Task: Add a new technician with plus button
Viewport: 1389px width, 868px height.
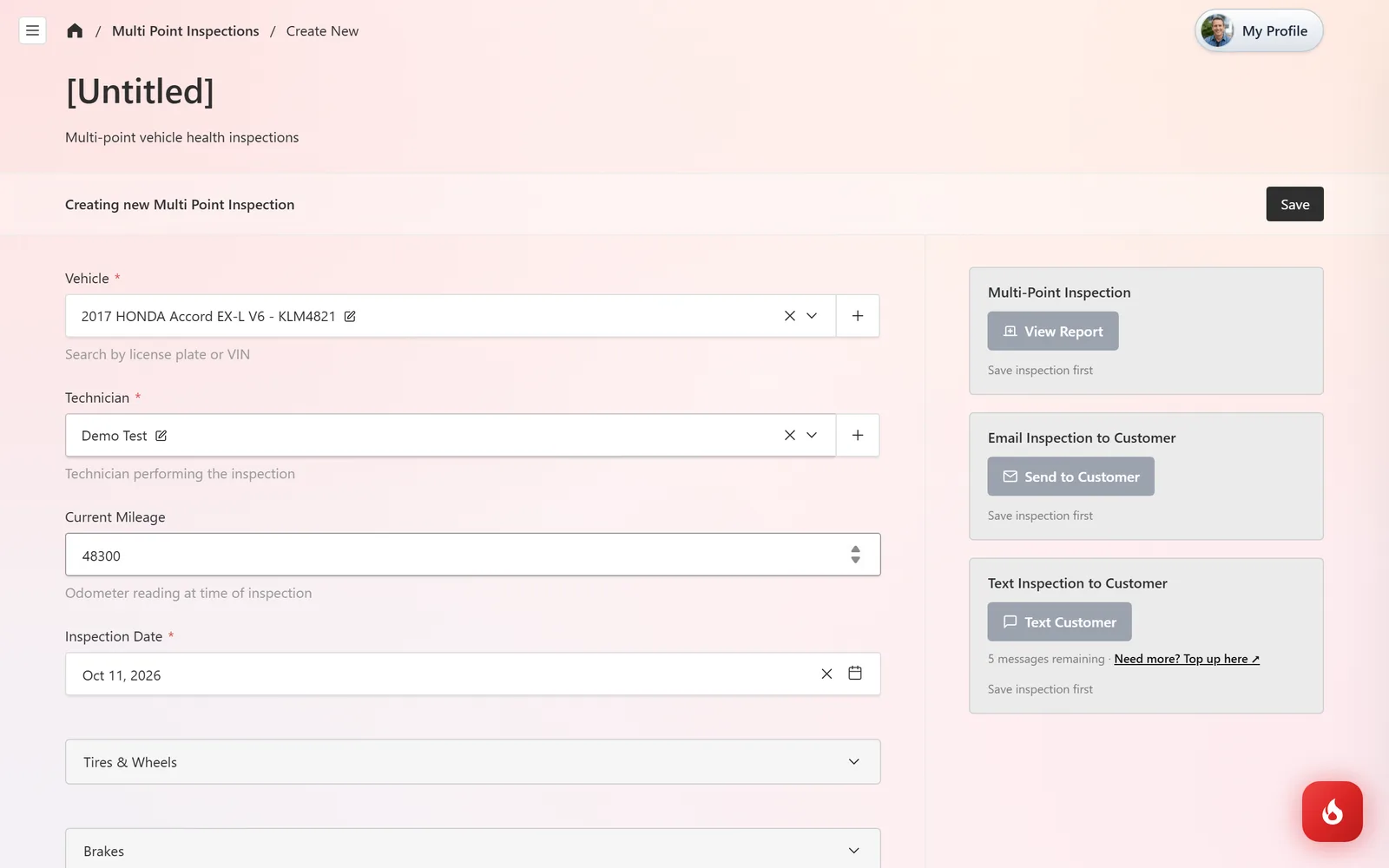Action: click(858, 435)
